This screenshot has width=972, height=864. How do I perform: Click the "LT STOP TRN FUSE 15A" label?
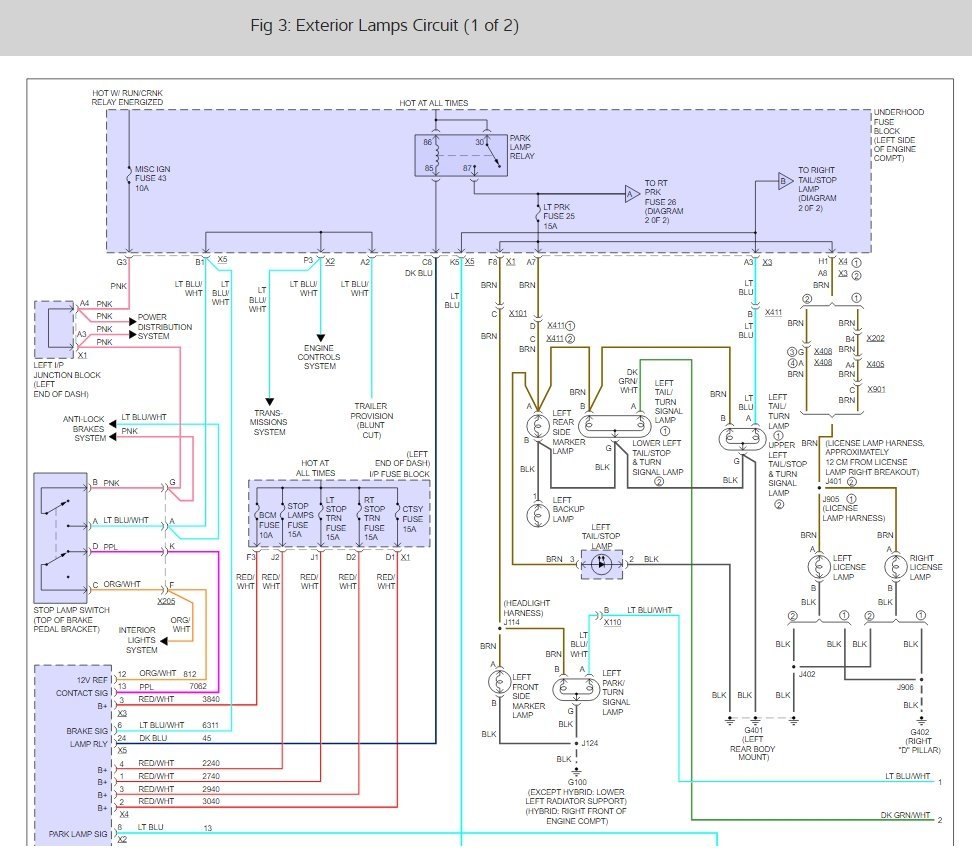tap(335, 518)
